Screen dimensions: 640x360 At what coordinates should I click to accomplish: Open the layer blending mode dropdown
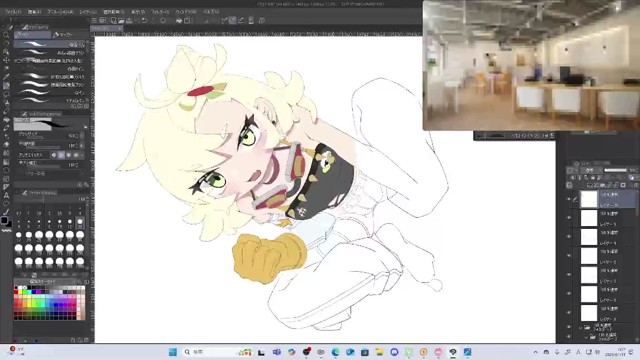(591, 170)
